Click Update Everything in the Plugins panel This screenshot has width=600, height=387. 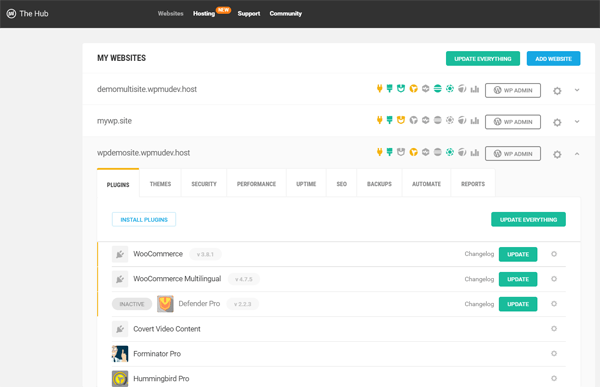pyautogui.click(x=528, y=219)
